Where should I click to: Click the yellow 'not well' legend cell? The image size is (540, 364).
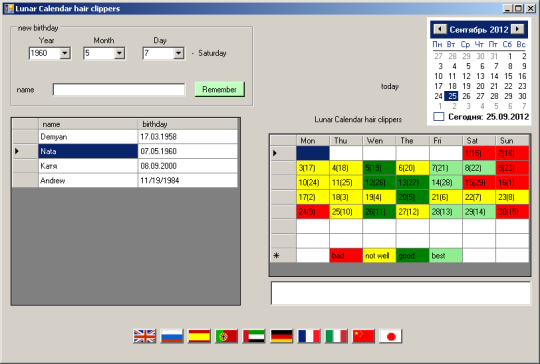point(379,256)
